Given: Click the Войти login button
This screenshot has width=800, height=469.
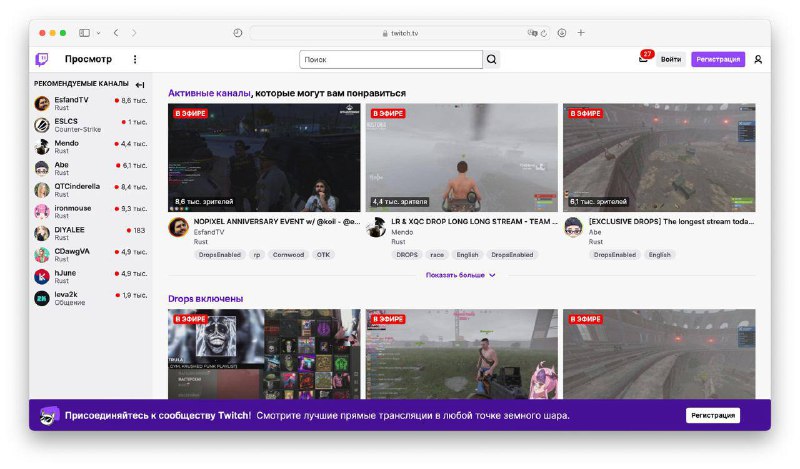Looking at the screenshot, I should click(x=671, y=60).
